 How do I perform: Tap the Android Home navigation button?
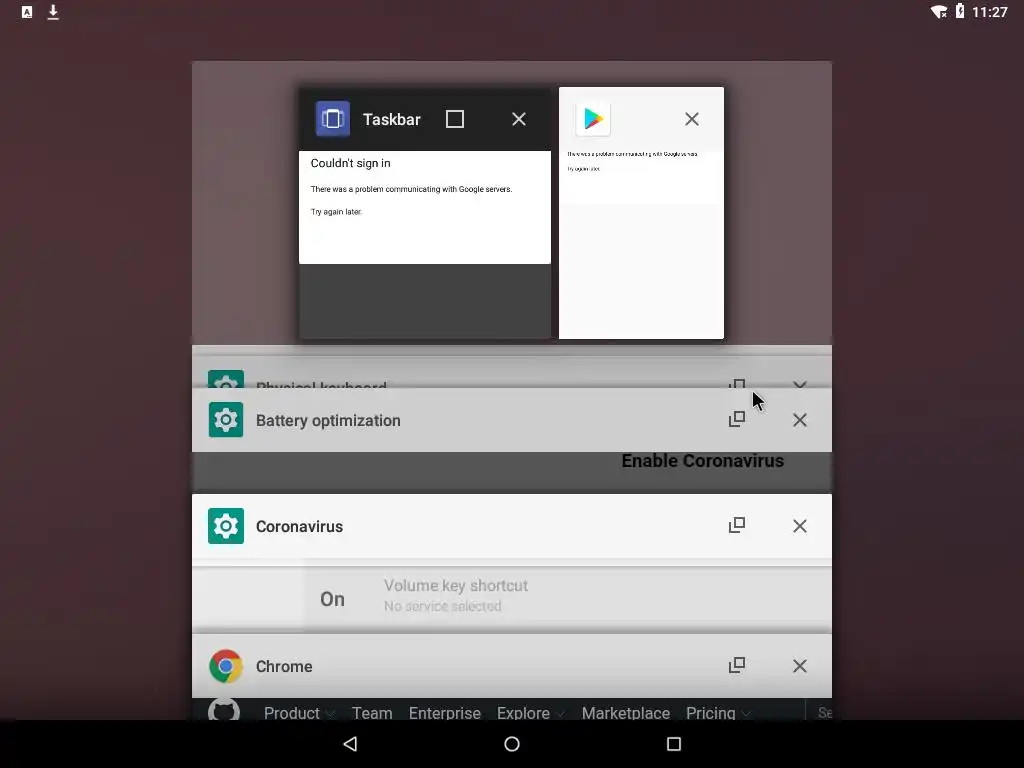coord(512,744)
